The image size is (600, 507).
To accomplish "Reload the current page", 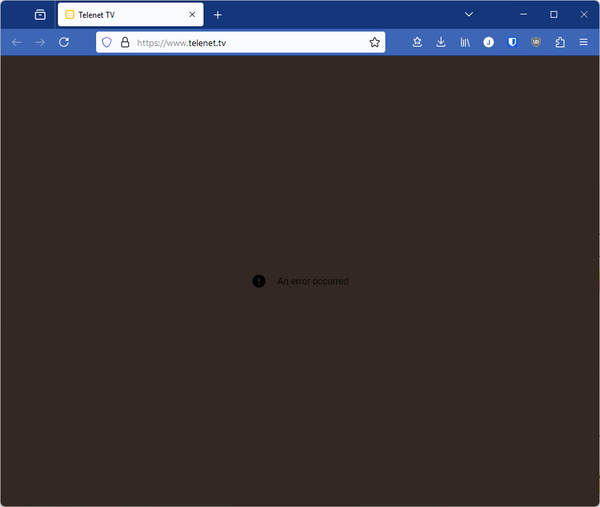I will tap(64, 42).
